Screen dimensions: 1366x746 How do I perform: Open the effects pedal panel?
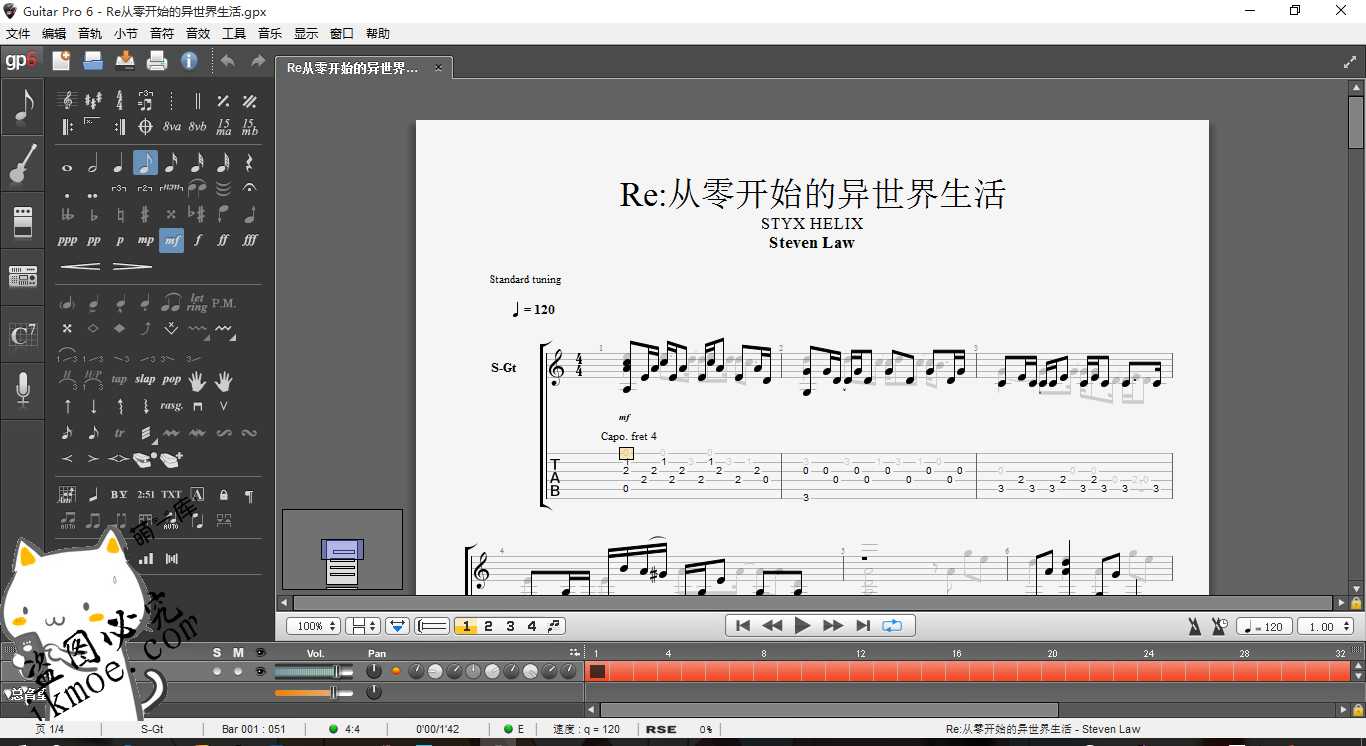pos(22,220)
